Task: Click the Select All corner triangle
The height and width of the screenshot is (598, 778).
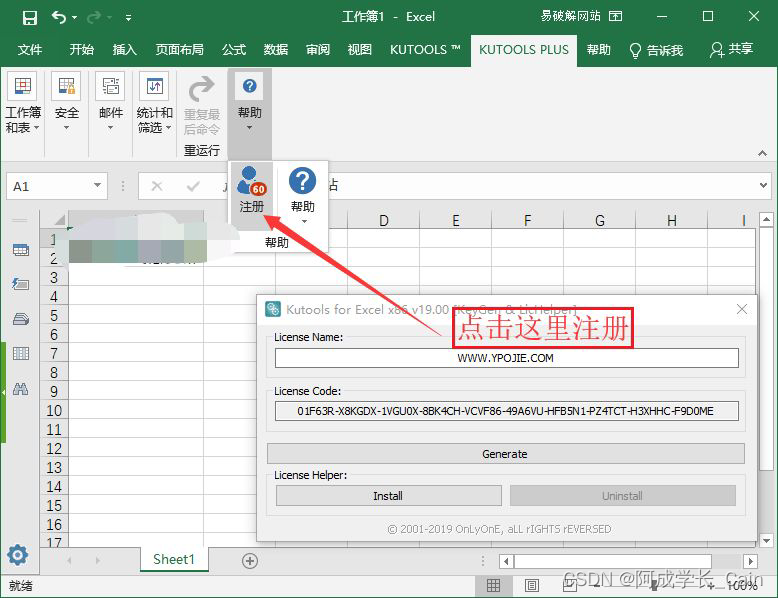Action: [x=60, y=220]
